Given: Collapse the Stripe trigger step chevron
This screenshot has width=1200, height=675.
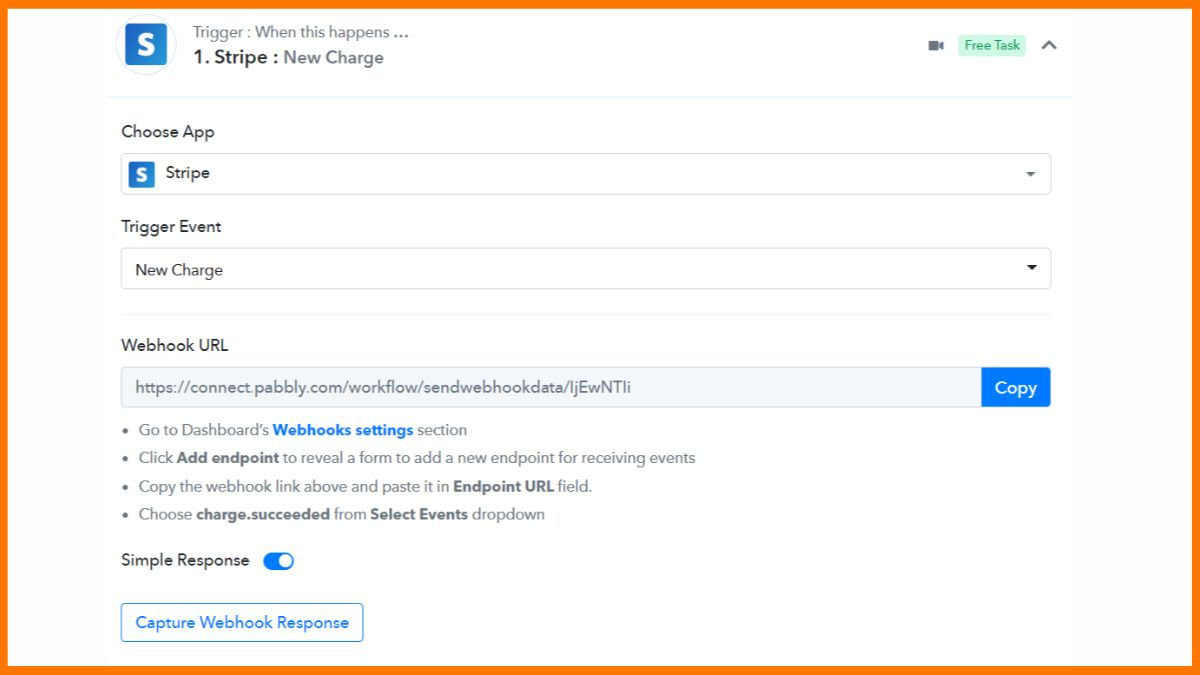Looking at the screenshot, I should click(1049, 45).
